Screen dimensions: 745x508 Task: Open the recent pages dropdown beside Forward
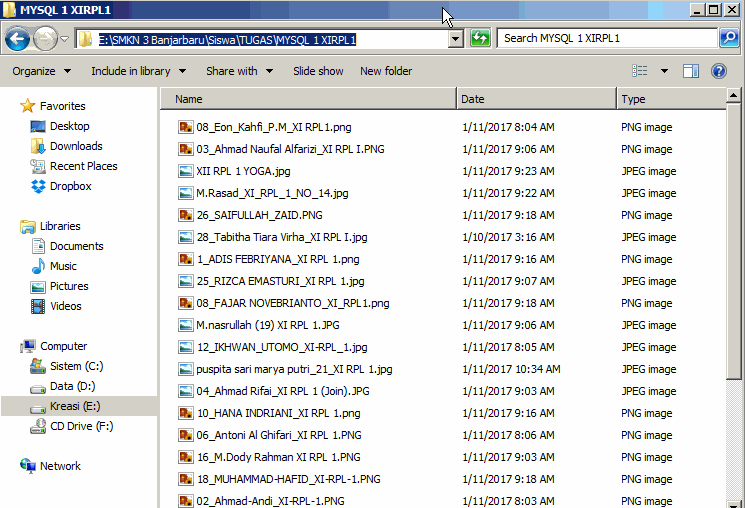[65, 39]
